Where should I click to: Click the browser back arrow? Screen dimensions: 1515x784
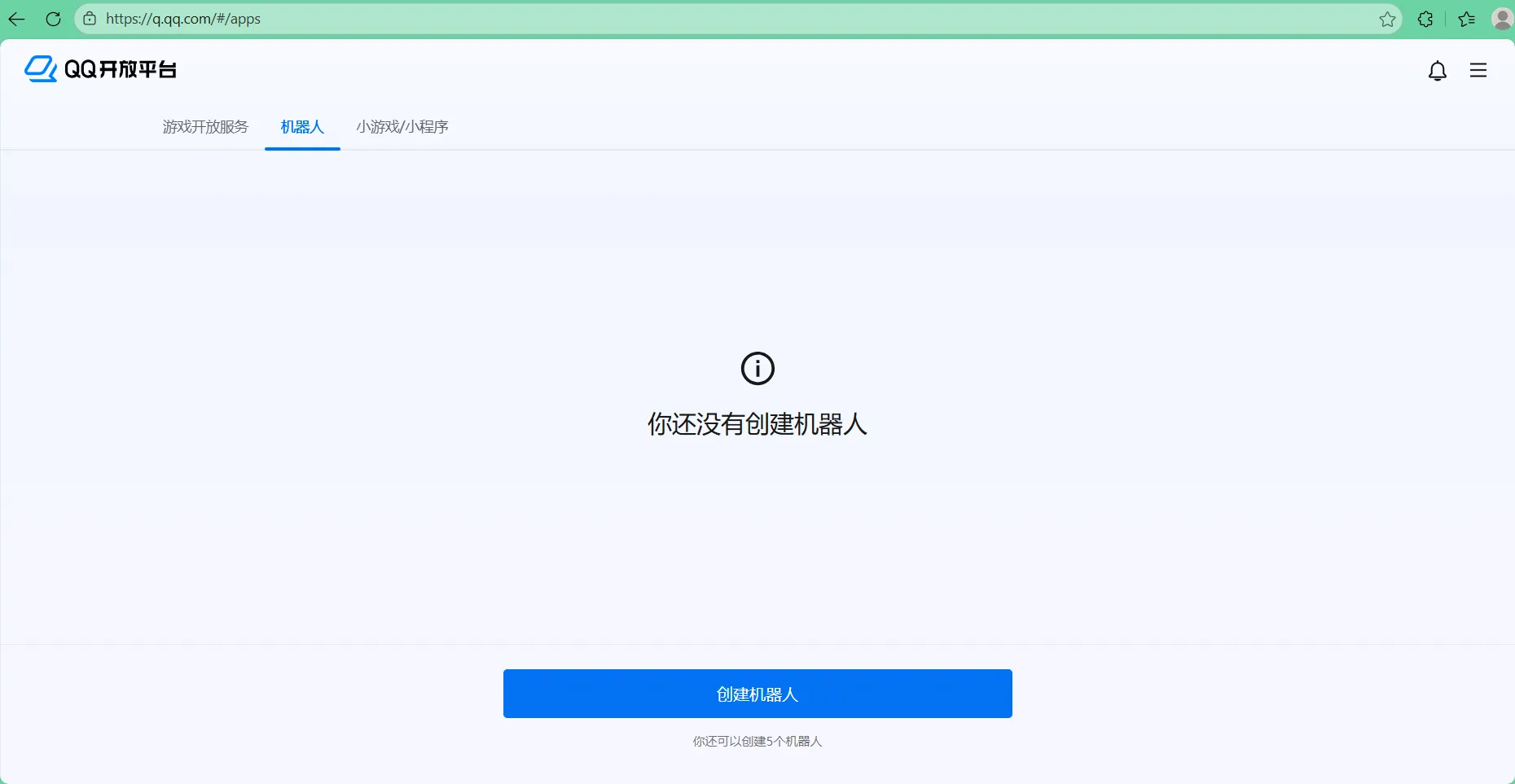tap(16, 19)
